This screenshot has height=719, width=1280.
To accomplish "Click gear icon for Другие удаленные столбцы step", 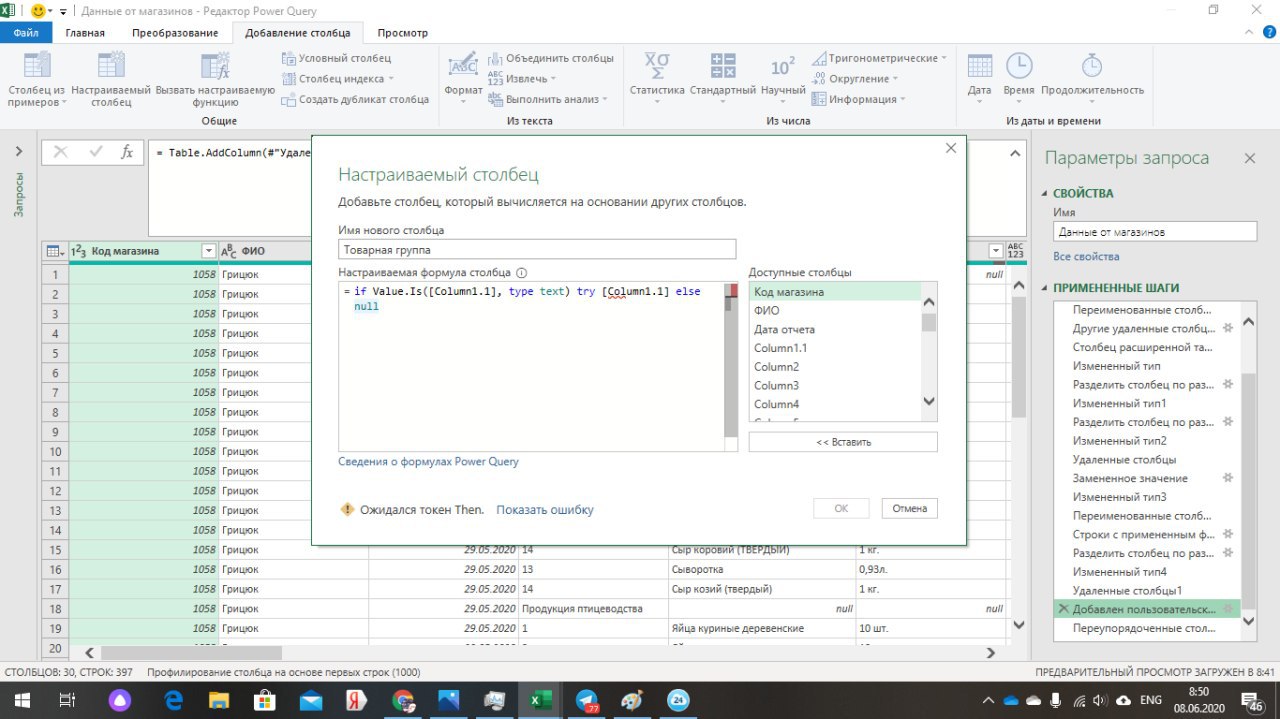I will pyautogui.click(x=1228, y=328).
